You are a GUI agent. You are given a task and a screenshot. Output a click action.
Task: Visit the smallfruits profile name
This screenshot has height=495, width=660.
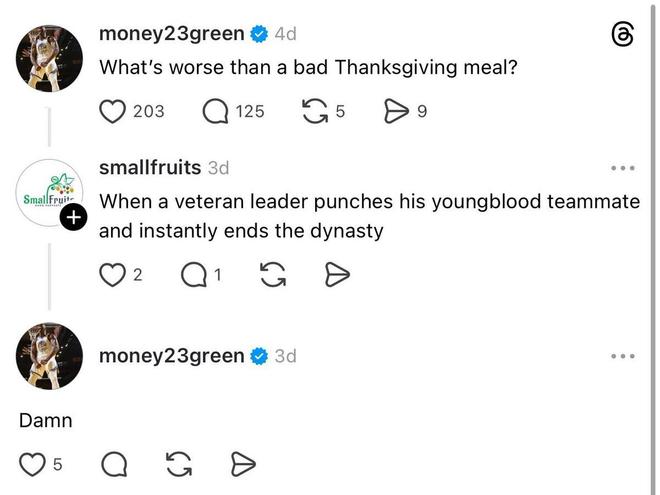pos(150,167)
